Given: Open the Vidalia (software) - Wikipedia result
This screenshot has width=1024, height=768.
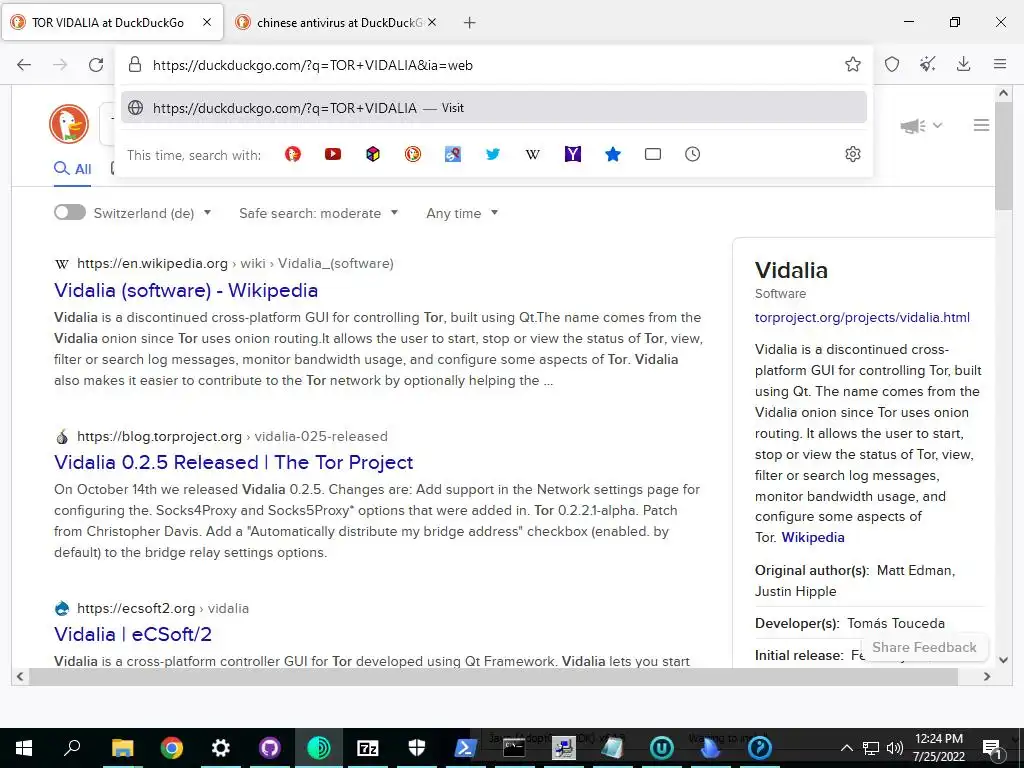Looking at the screenshot, I should [186, 290].
